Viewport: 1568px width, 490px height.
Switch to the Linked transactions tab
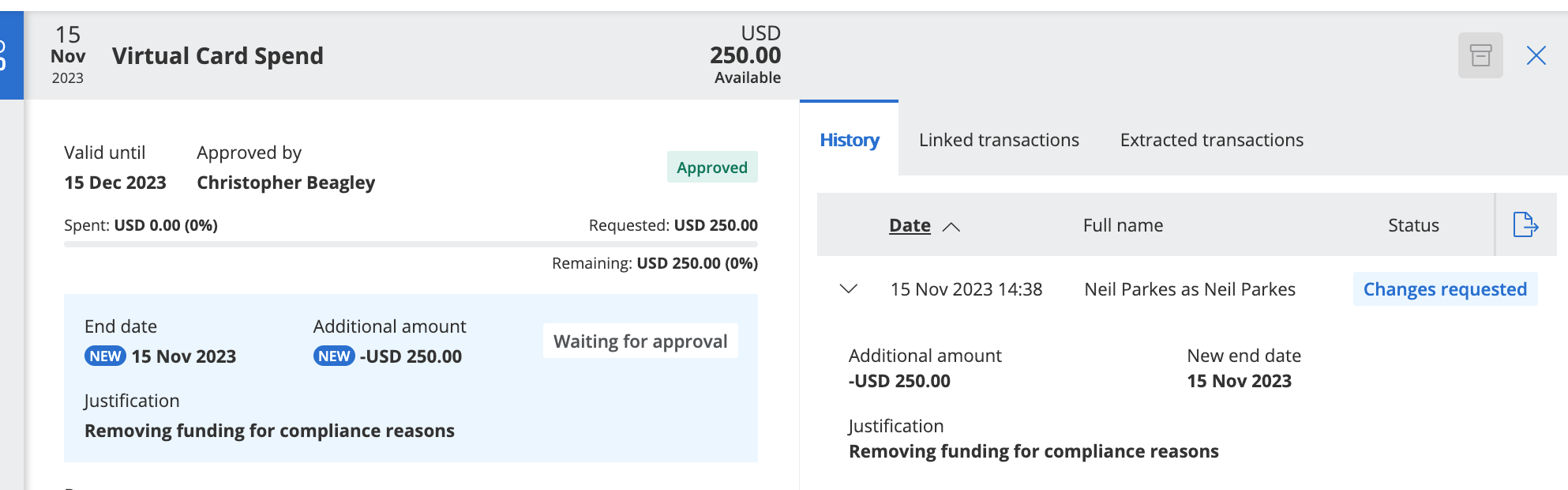click(998, 140)
